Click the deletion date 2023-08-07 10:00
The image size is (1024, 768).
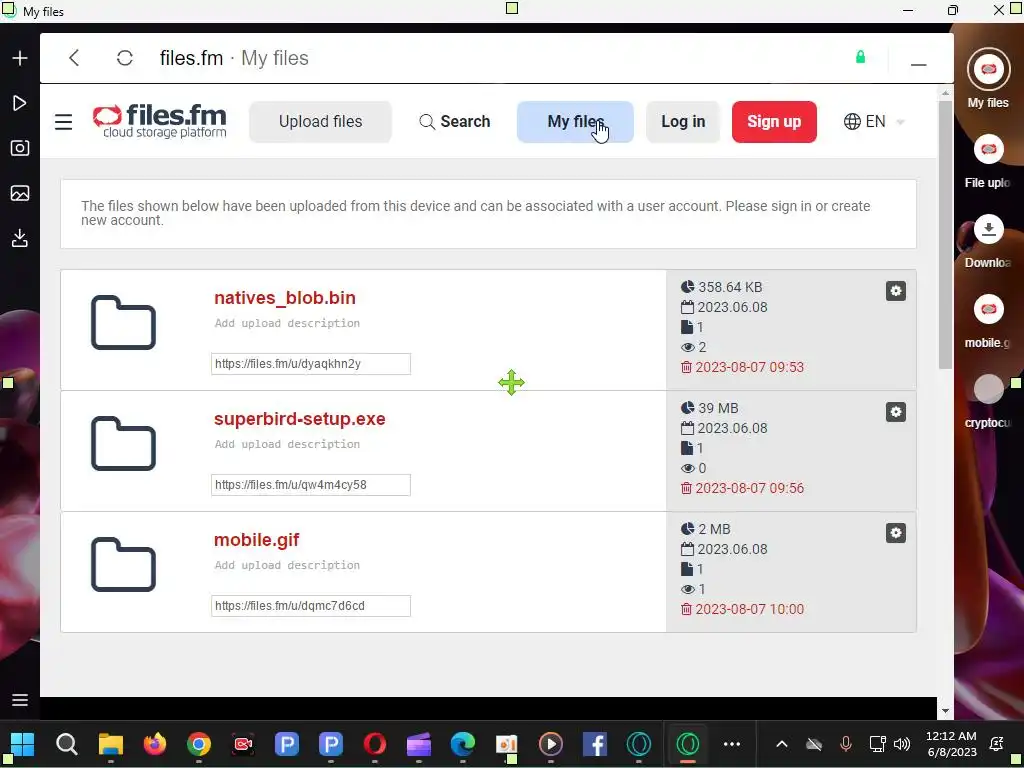[749, 609]
